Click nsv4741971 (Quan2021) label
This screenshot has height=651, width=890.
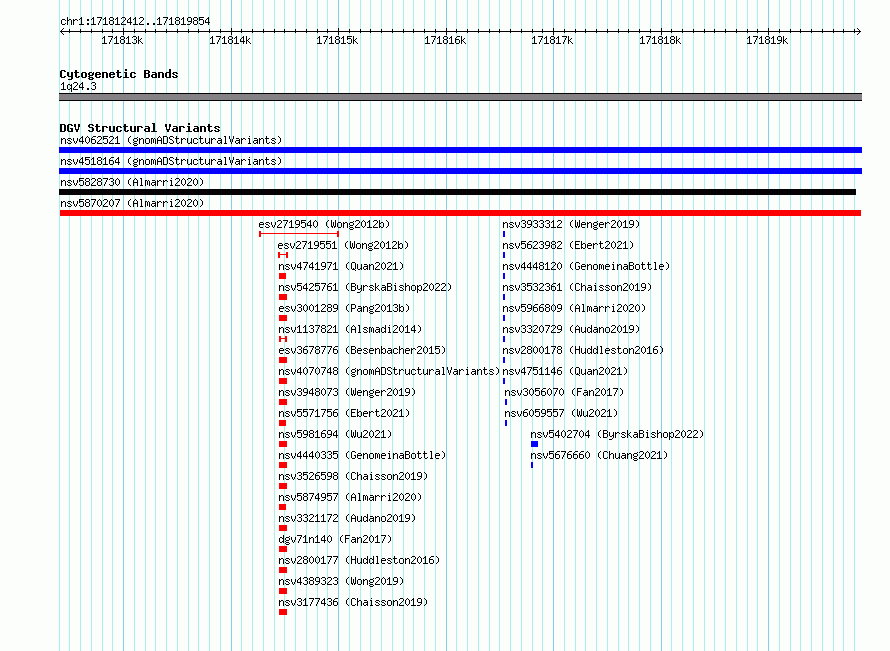pyautogui.click(x=341, y=266)
